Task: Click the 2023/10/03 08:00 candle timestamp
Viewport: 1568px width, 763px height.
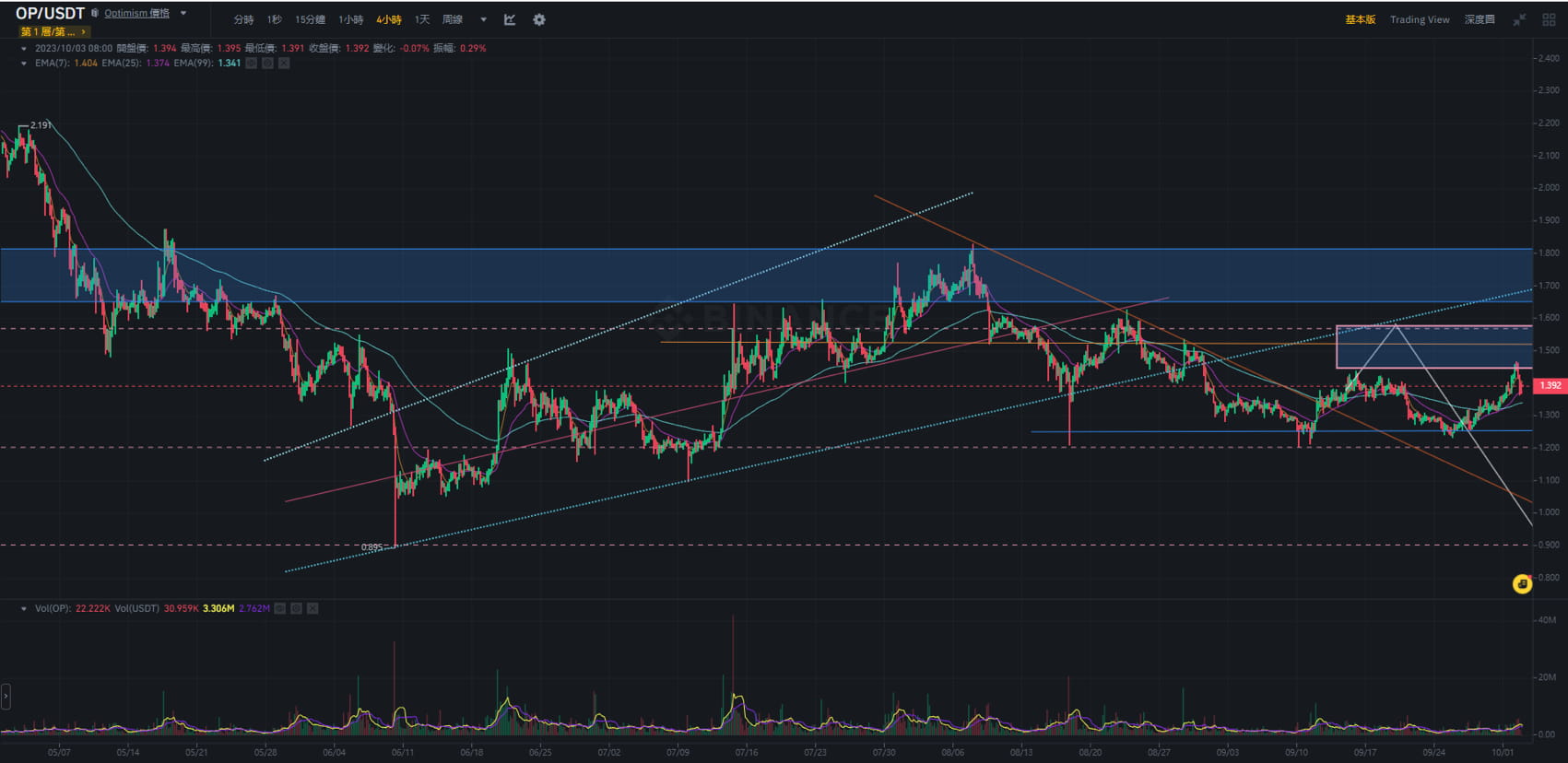Action: [x=74, y=48]
